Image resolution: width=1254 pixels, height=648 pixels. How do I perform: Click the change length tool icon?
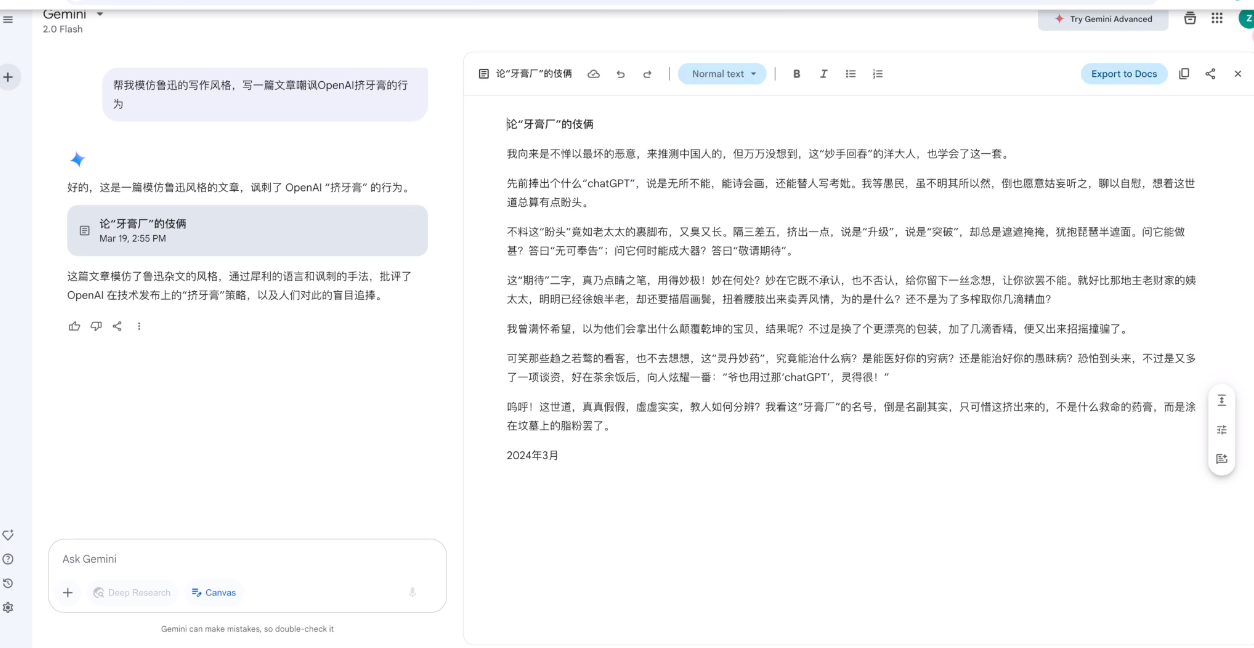coord(1221,400)
